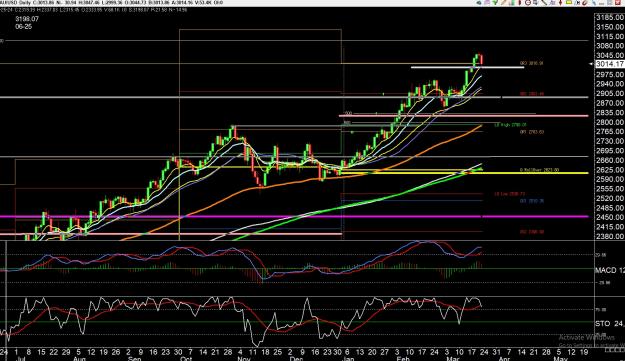Select the yellow horizontal line near 2615
Viewport: 625px width, 361px height.
pos(465,173)
